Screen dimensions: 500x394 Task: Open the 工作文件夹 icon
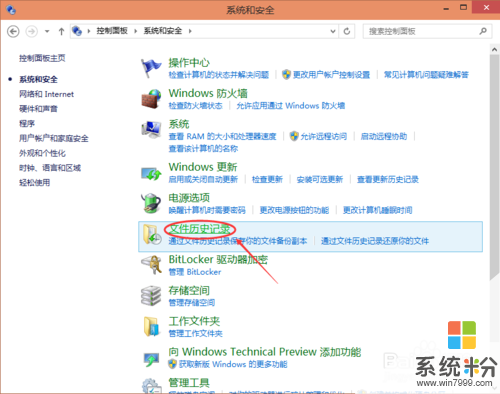click(x=152, y=326)
